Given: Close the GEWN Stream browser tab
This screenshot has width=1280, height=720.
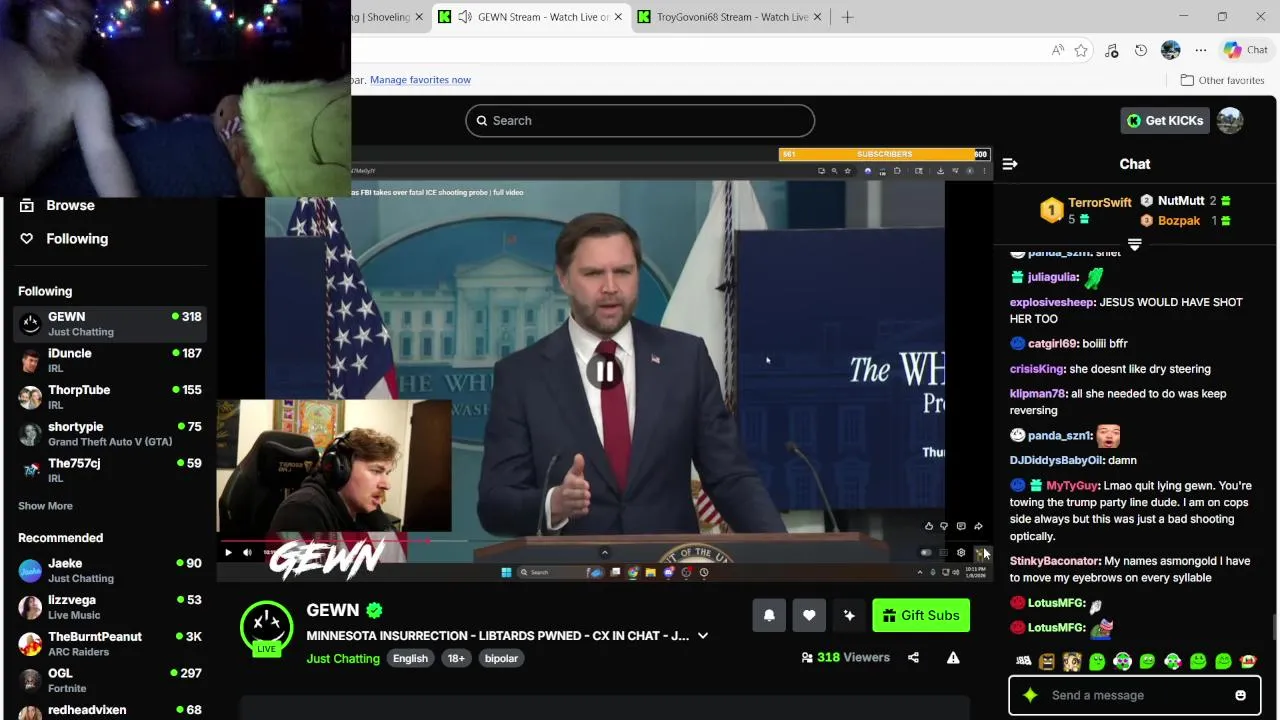Looking at the screenshot, I should tap(618, 17).
